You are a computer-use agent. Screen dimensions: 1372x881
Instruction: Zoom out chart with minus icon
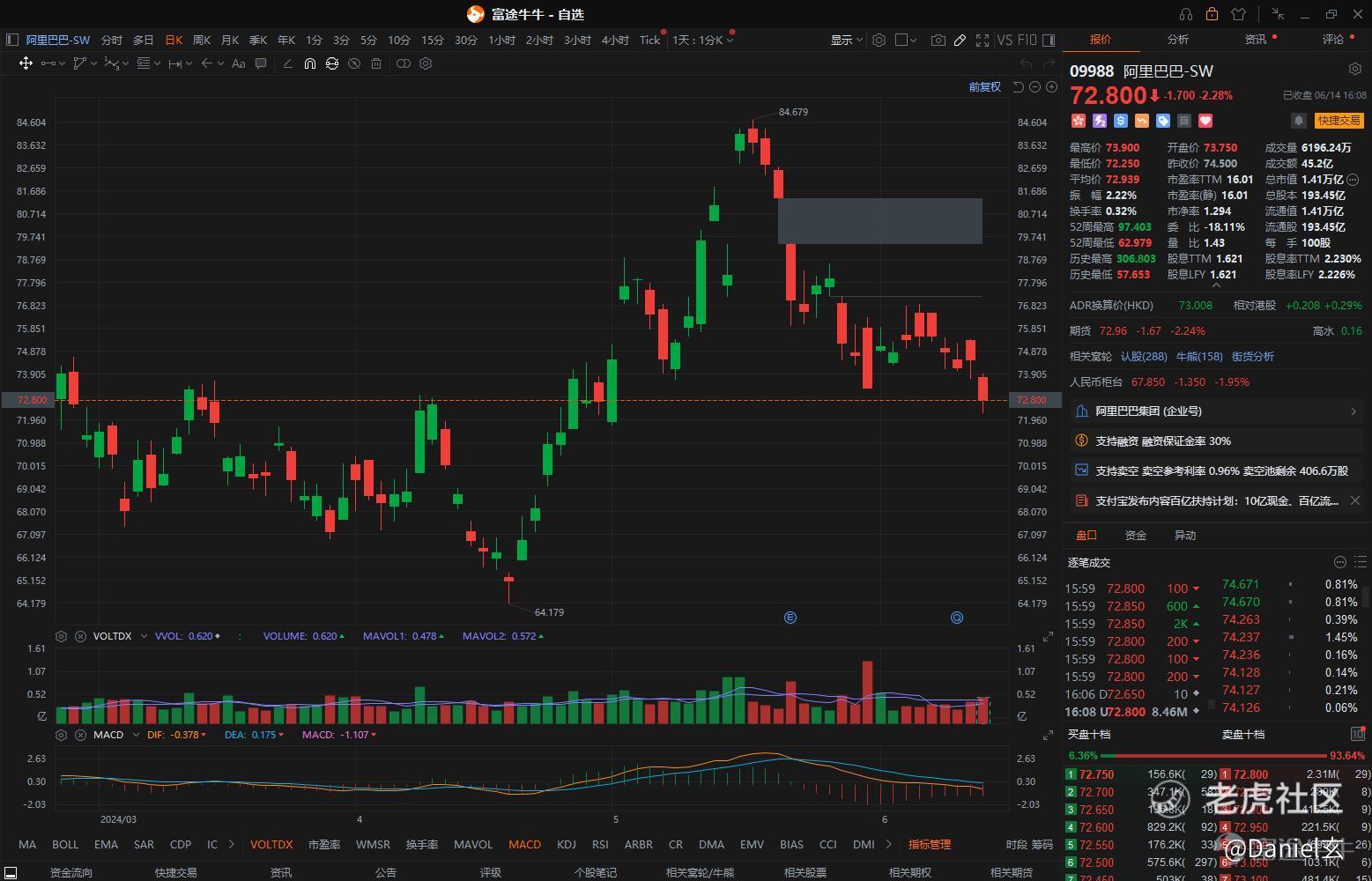(x=1035, y=86)
